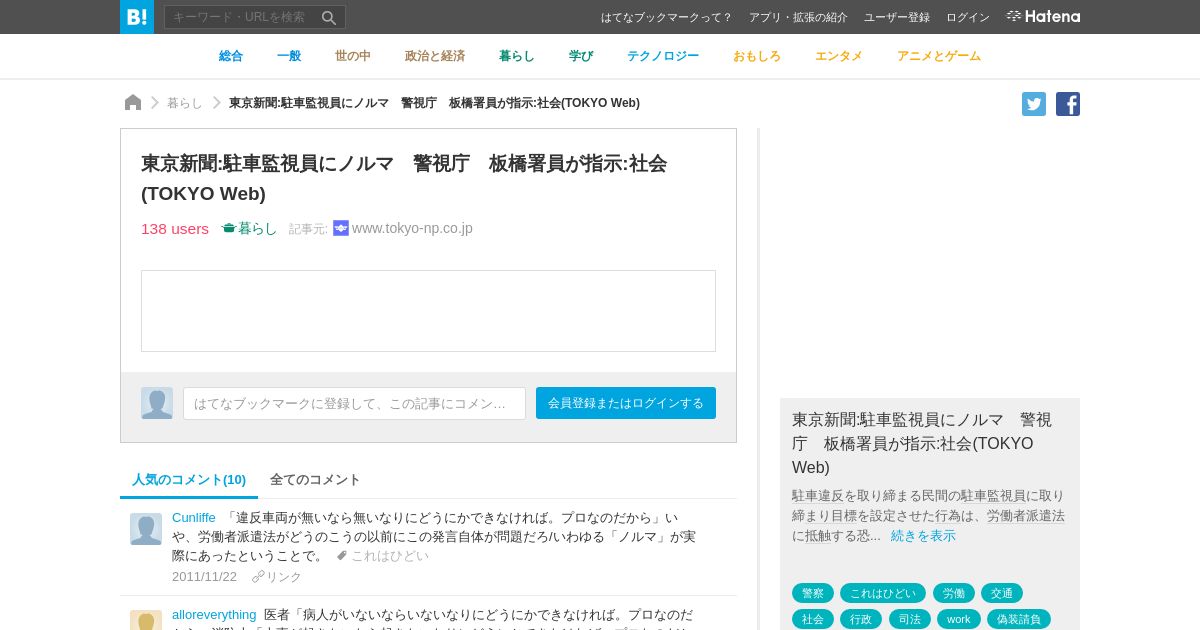
Task: Open ユーザー登録 link
Action: (897, 17)
